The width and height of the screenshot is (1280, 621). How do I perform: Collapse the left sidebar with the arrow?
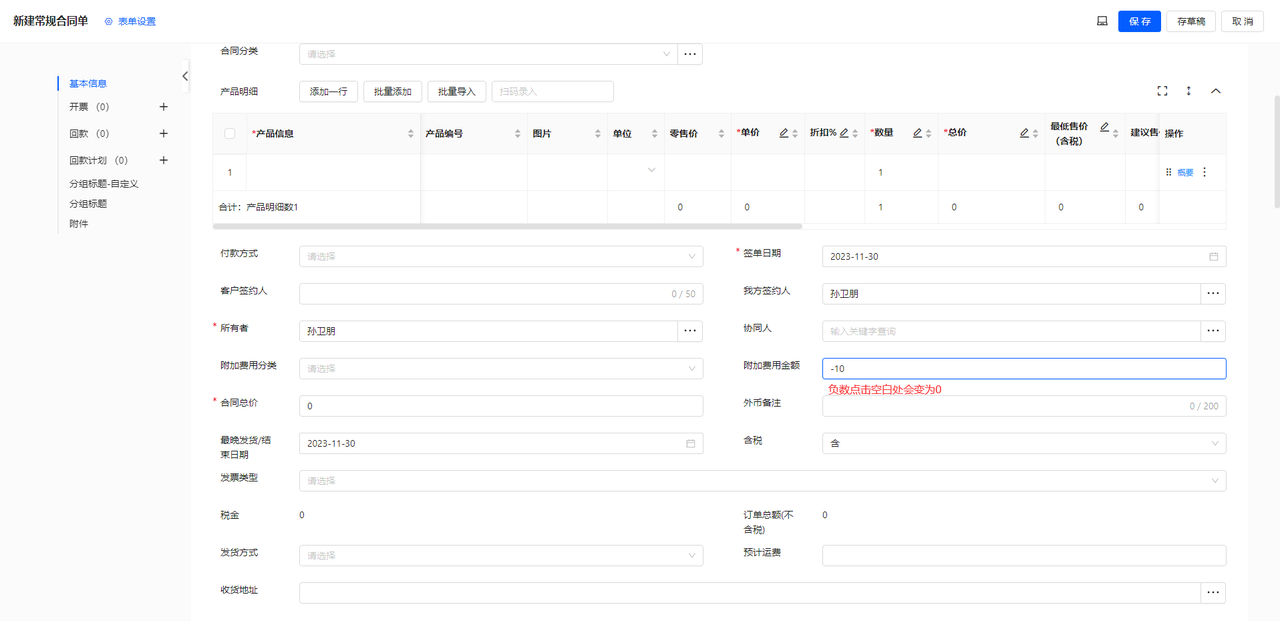185,76
